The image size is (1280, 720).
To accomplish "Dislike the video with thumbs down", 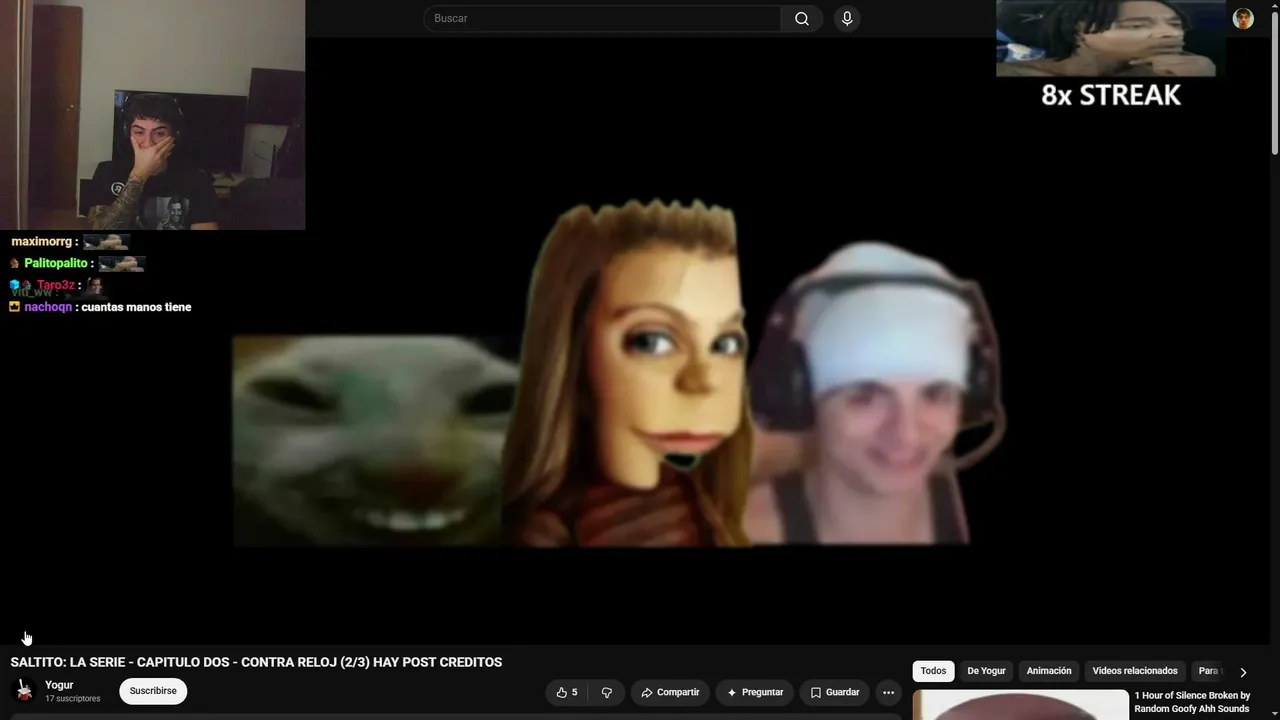I will click(x=606, y=692).
